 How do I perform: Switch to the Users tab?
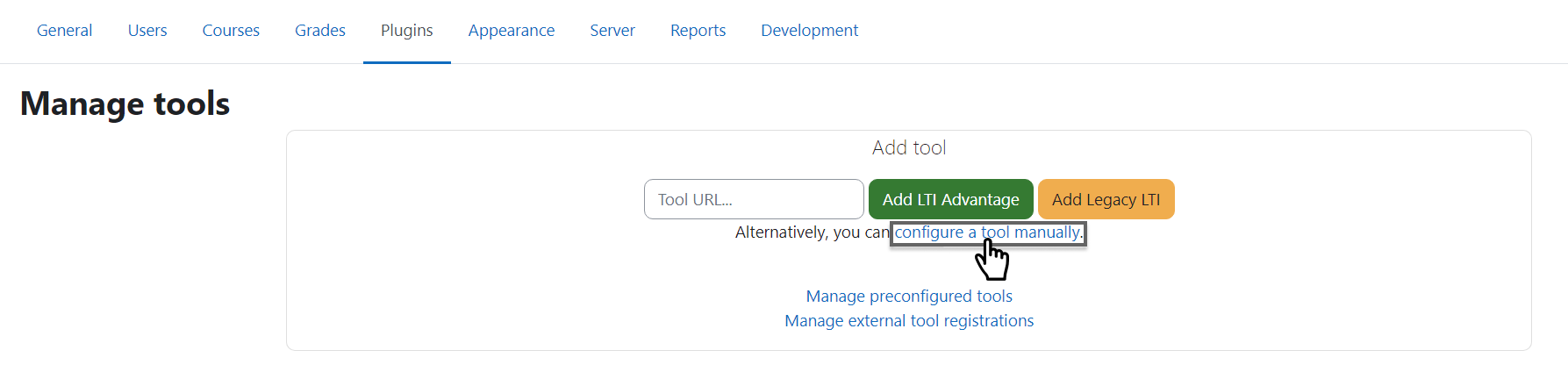pyautogui.click(x=147, y=31)
